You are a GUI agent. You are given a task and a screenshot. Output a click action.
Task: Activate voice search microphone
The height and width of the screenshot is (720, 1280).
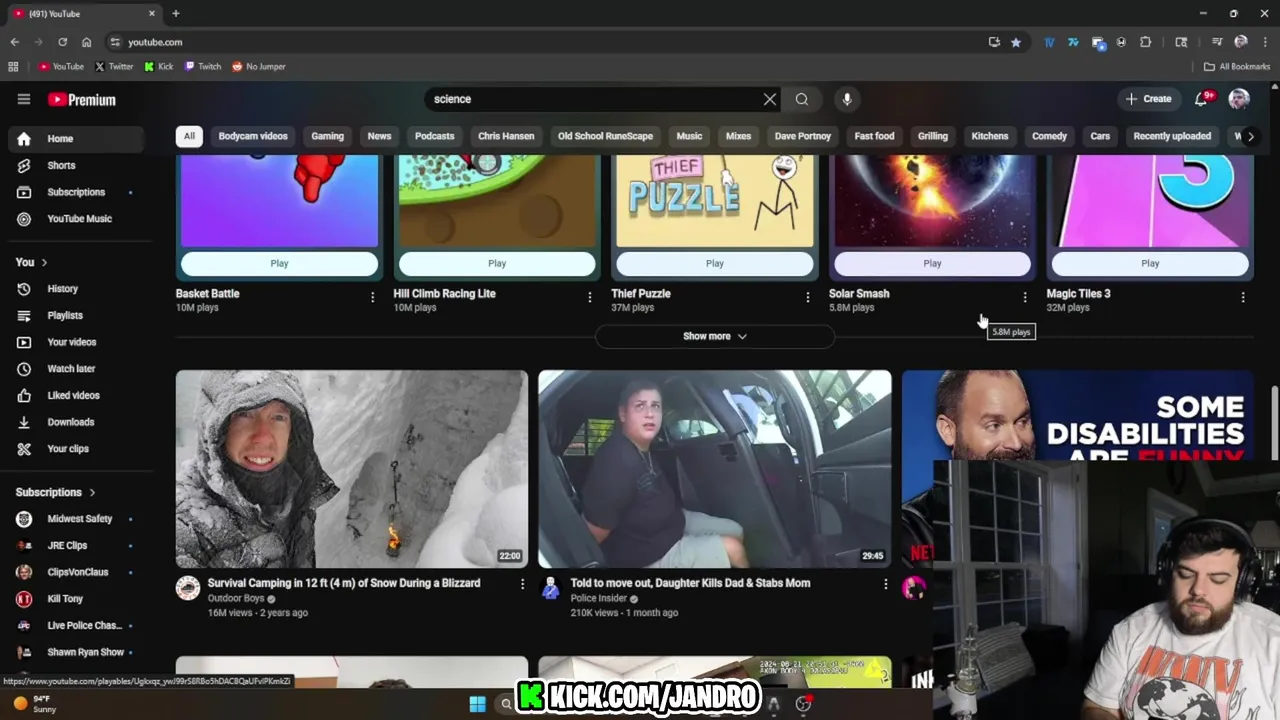pos(847,99)
